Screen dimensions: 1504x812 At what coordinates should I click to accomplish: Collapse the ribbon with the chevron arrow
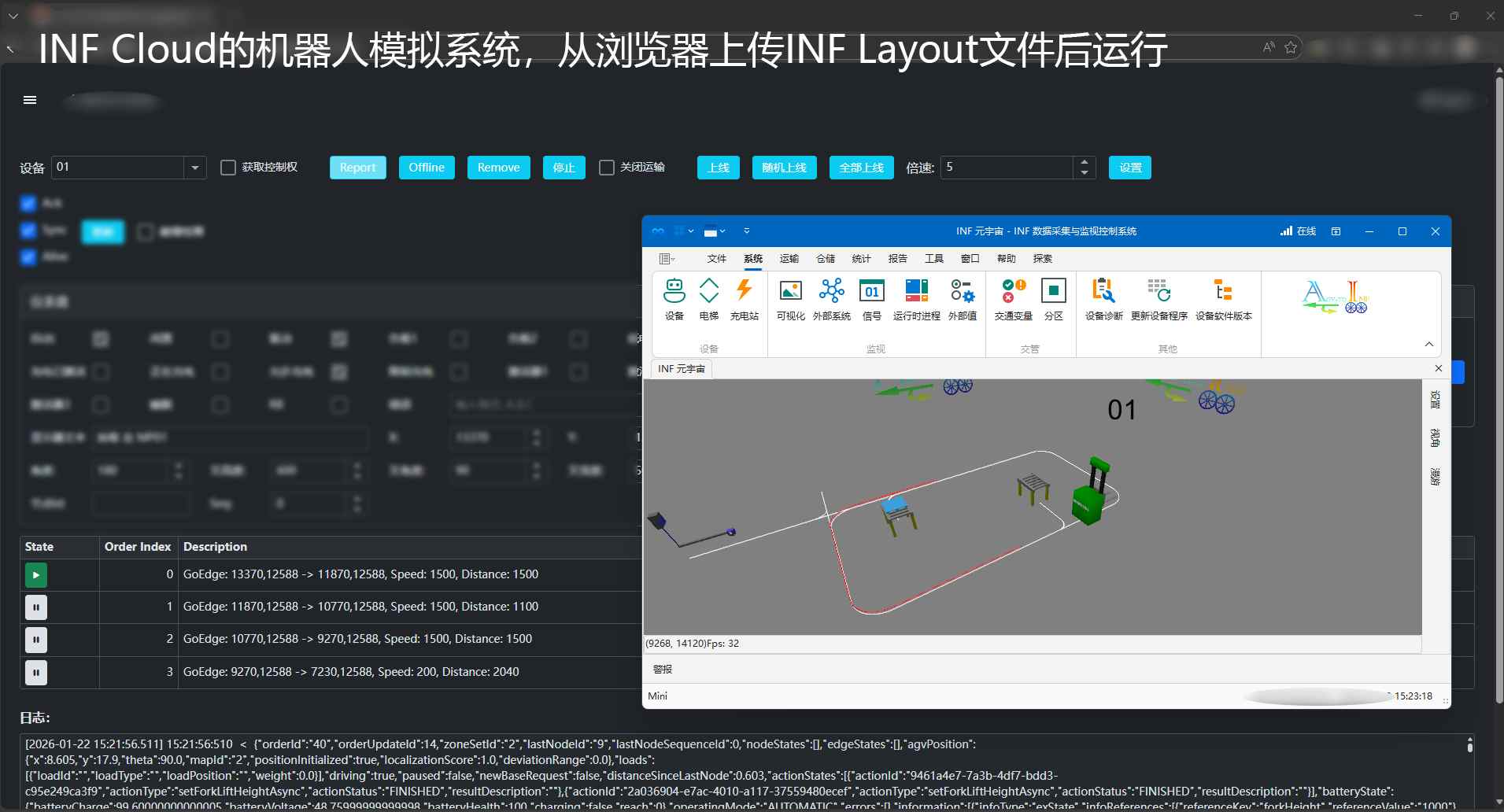(1429, 345)
